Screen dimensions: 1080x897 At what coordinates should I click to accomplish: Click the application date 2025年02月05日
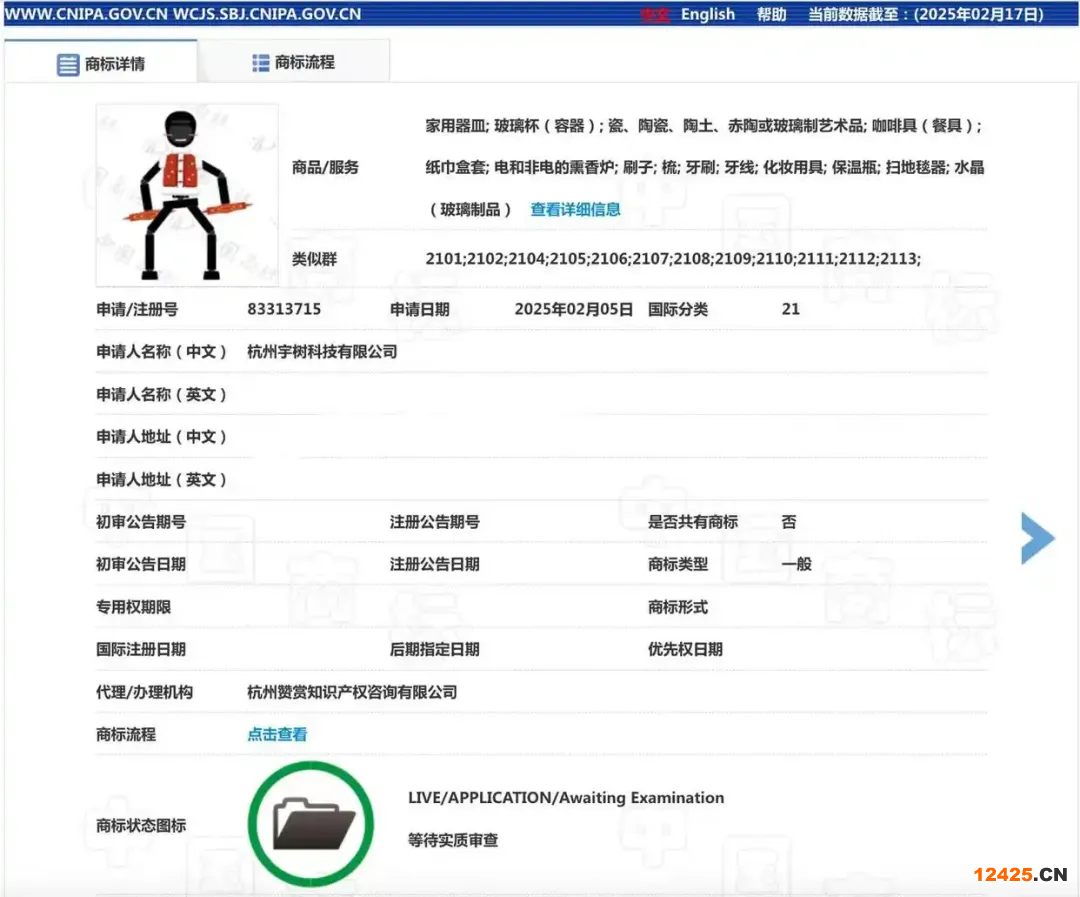(574, 309)
